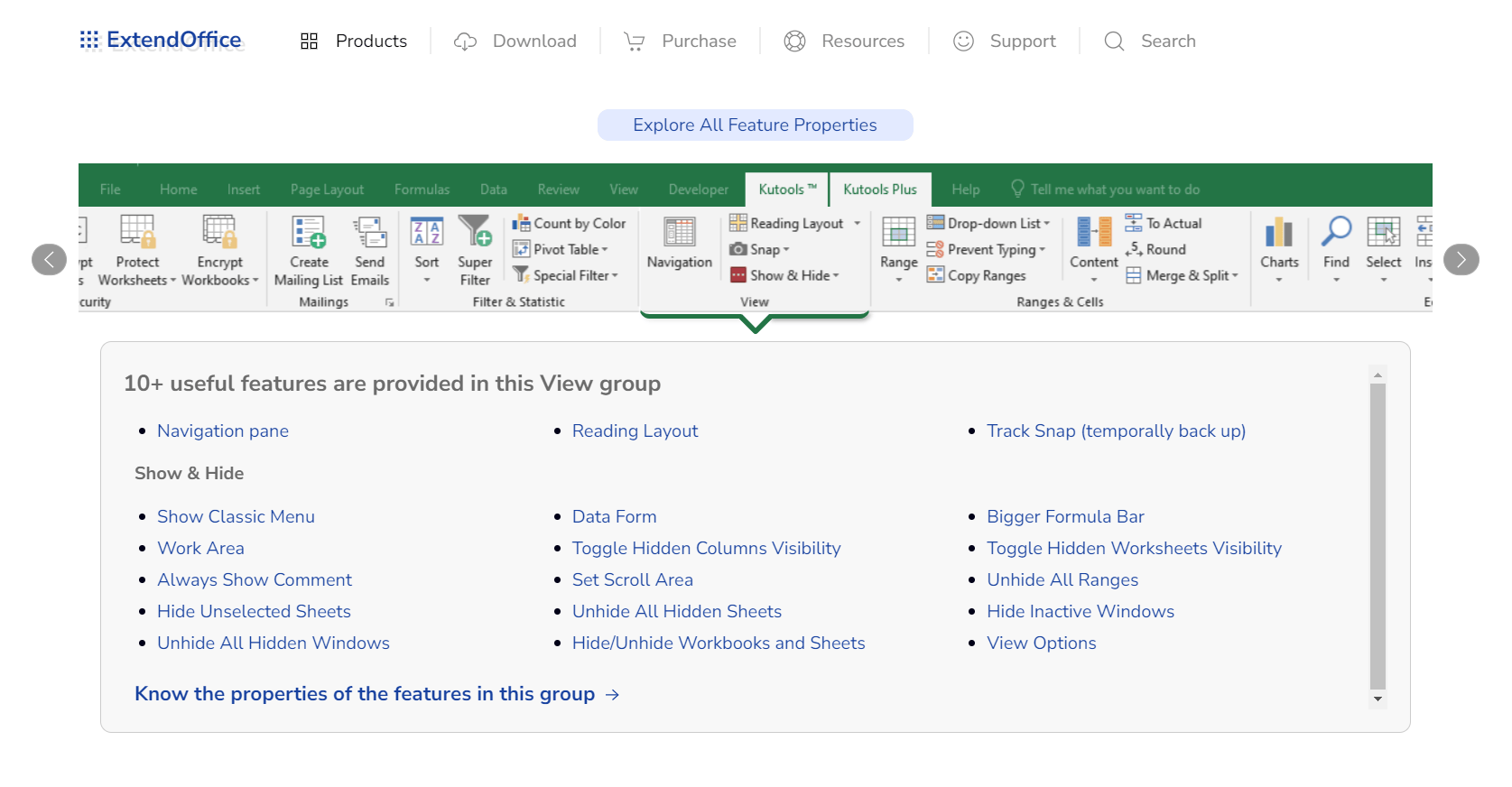Click the Sort icon in ribbon
The image size is (1512, 787).
[427, 231]
